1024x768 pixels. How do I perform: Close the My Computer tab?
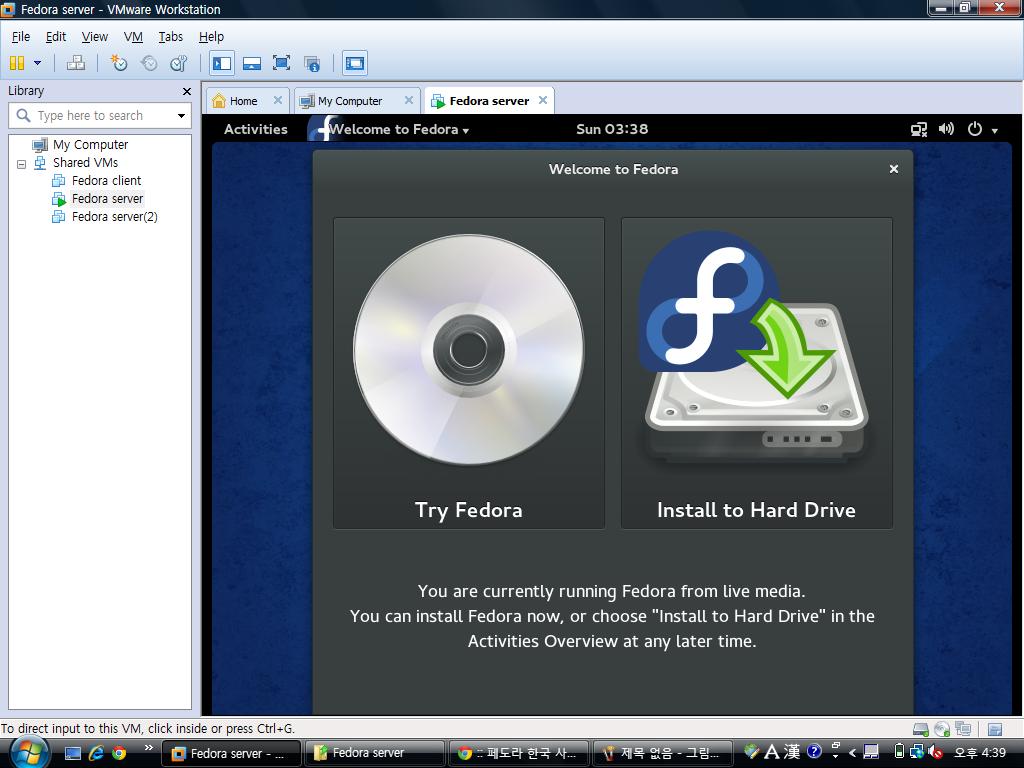point(409,101)
